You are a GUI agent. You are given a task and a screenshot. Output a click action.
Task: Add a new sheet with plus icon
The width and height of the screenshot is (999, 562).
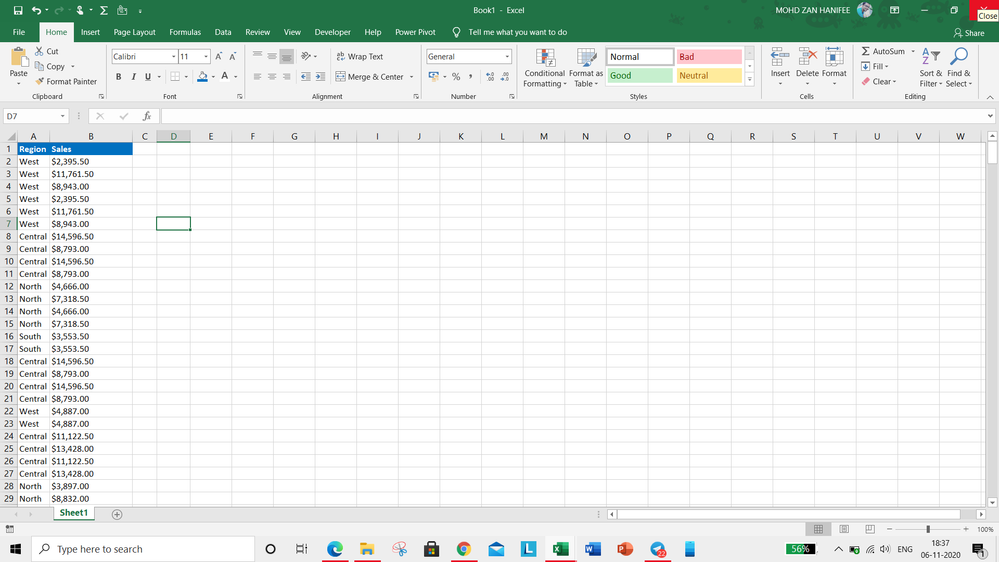[117, 514]
